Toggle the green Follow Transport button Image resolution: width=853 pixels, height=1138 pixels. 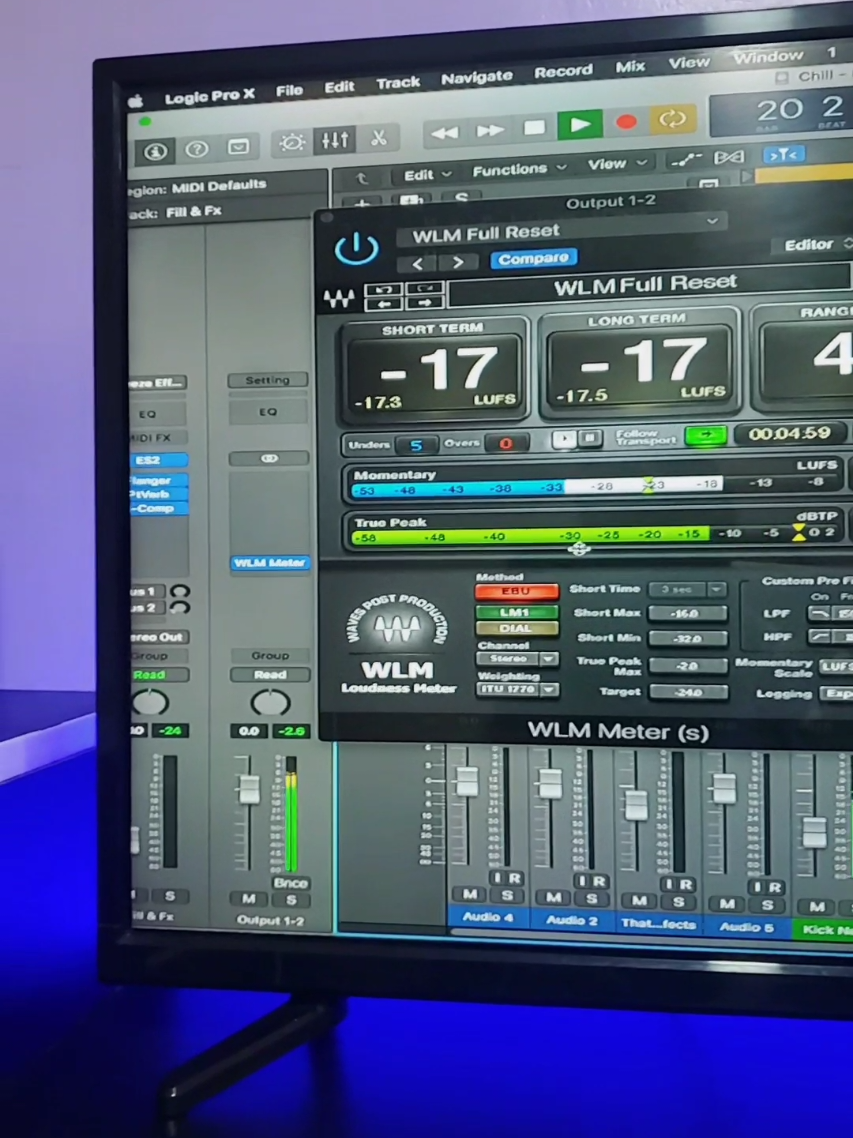(705, 435)
